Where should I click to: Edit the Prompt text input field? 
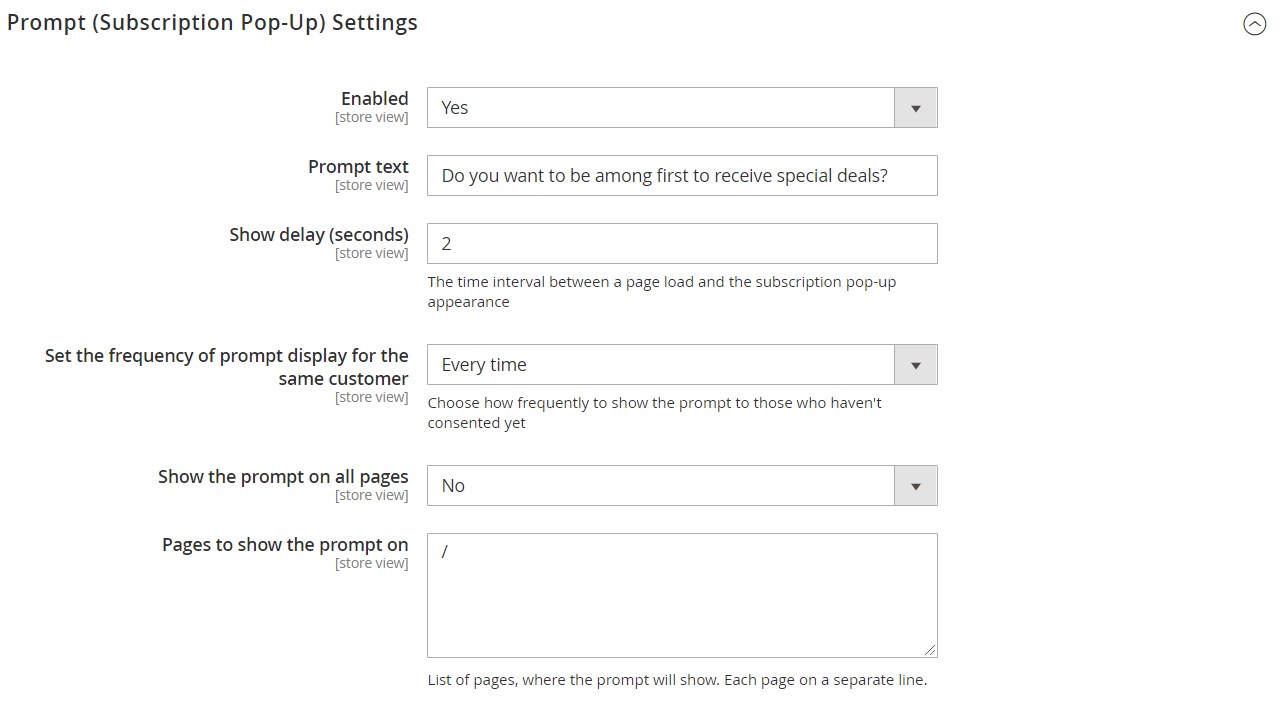pos(682,176)
